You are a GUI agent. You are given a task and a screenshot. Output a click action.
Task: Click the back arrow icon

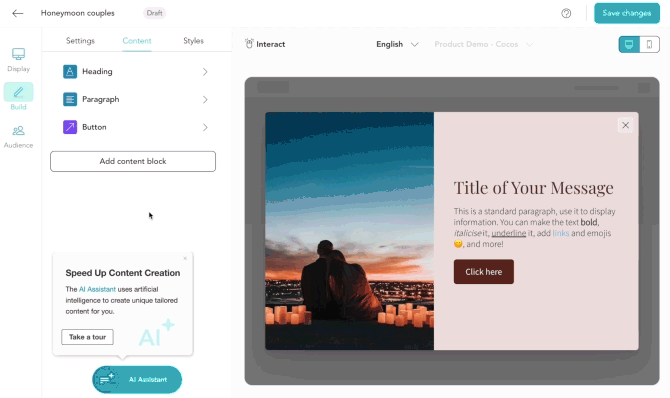point(18,13)
